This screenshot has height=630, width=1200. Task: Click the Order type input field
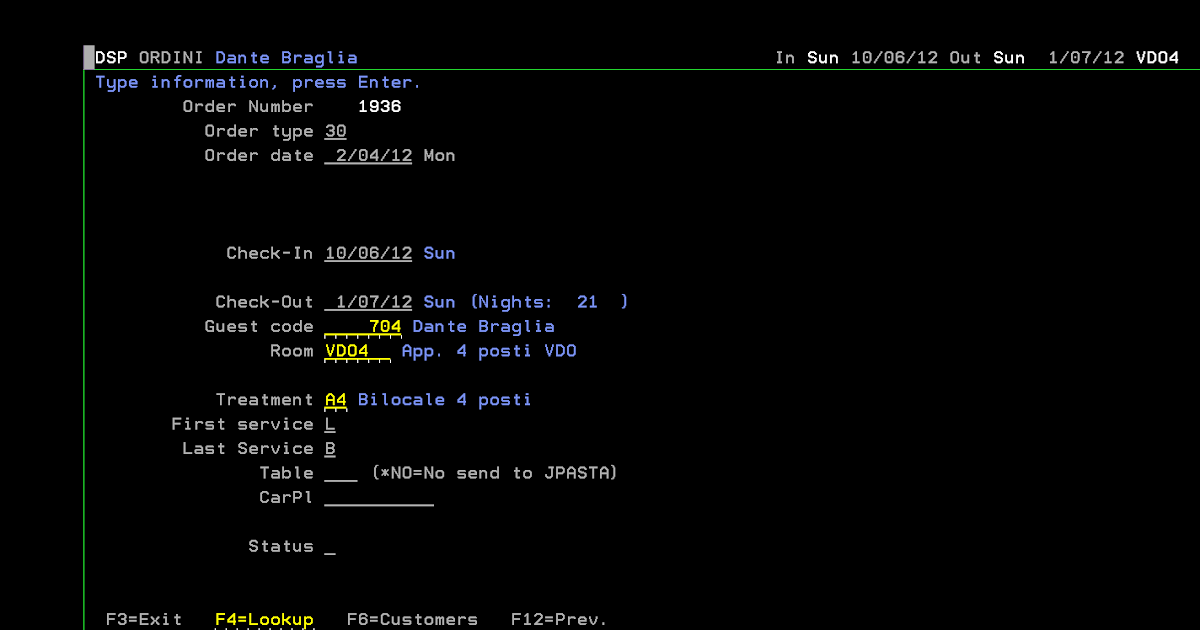[335, 131]
